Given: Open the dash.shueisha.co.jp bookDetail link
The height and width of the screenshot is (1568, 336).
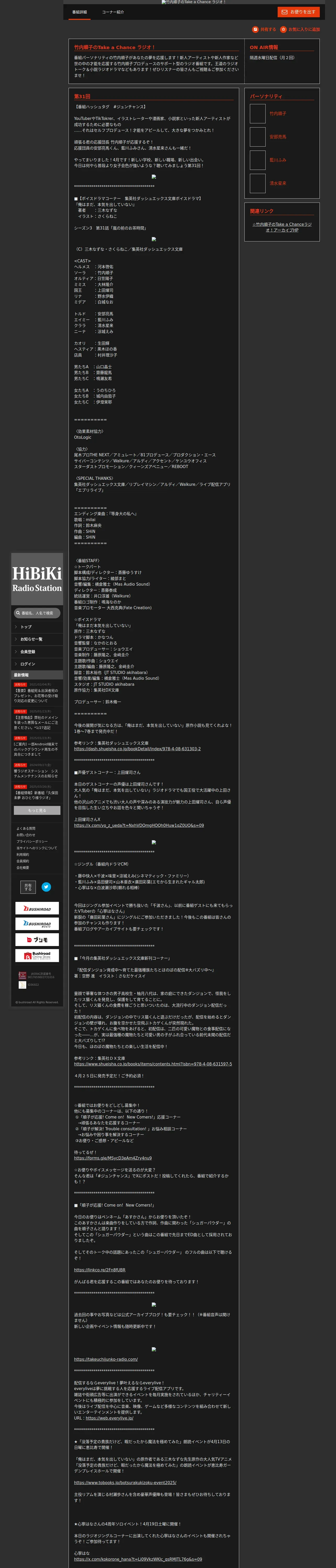Looking at the screenshot, I should pos(137,749).
